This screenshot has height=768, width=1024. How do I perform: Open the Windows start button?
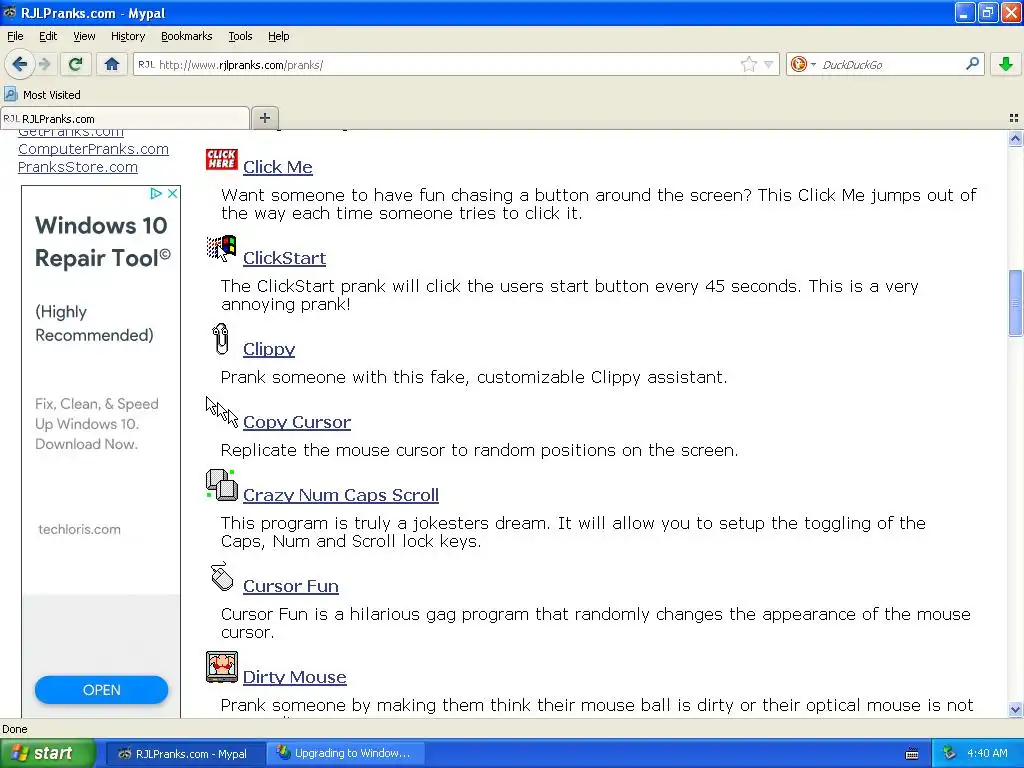(47, 753)
